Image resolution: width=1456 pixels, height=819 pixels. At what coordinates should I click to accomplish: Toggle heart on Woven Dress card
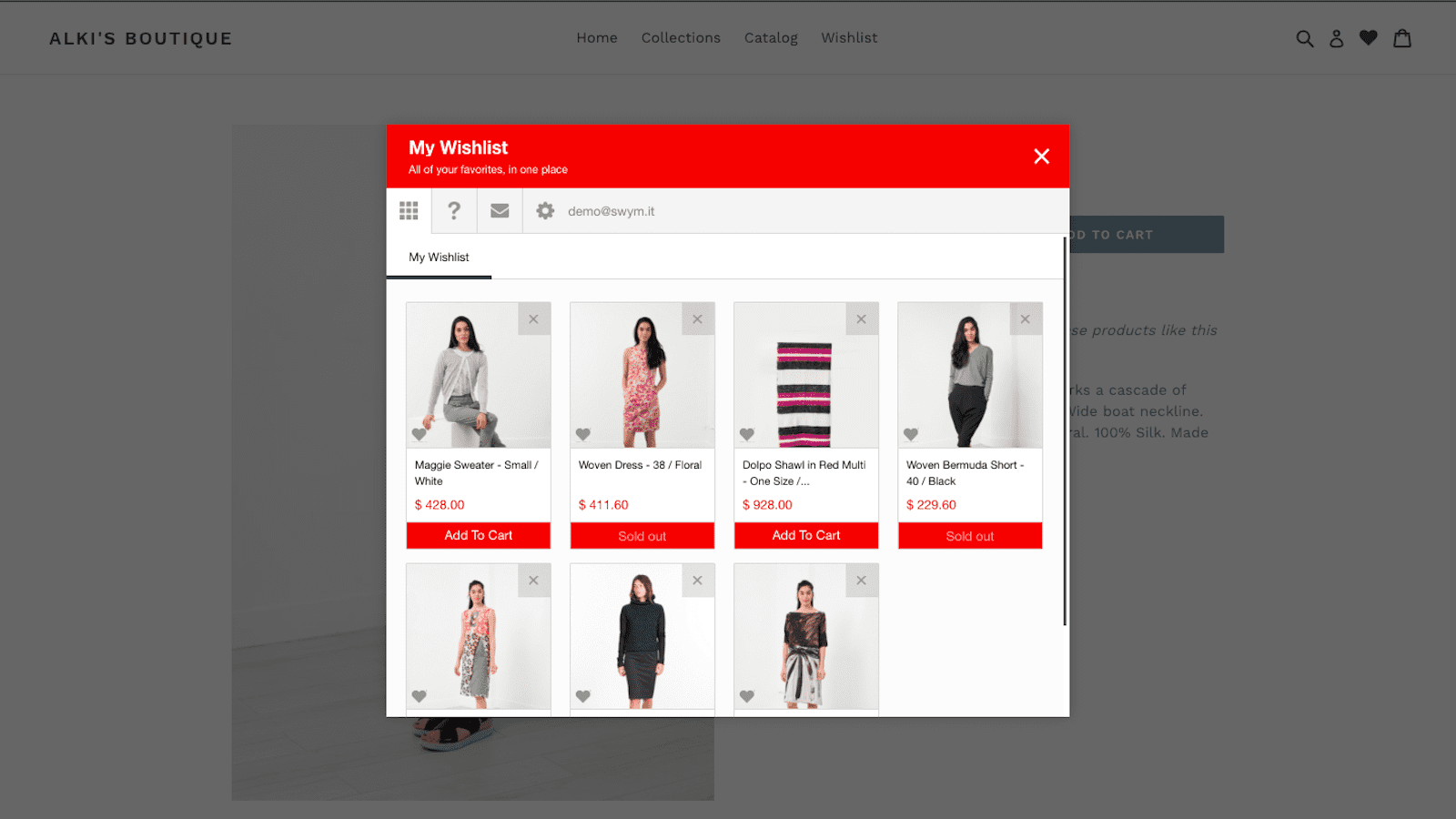pos(583,435)
